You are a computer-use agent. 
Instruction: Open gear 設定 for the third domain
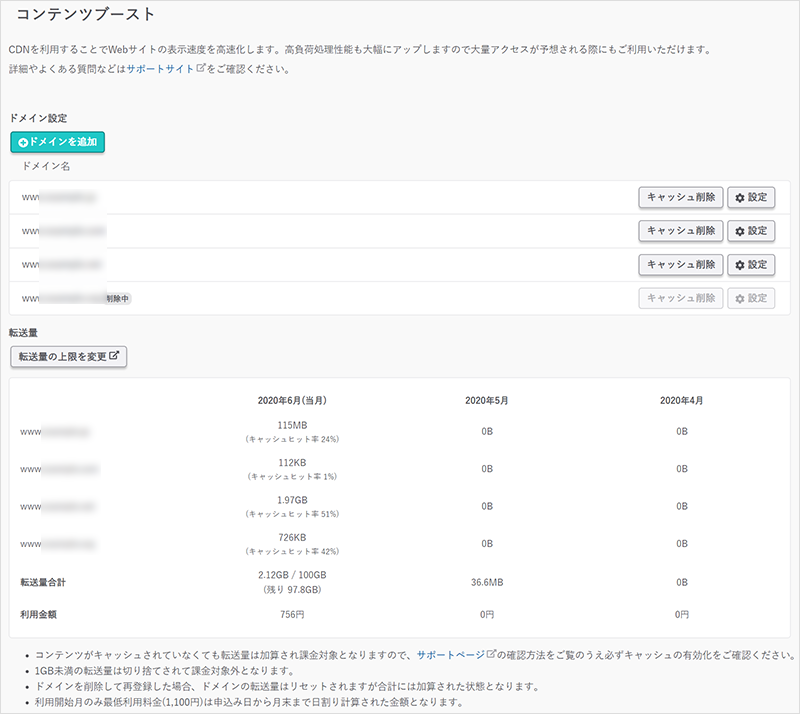tap(751, 264)
